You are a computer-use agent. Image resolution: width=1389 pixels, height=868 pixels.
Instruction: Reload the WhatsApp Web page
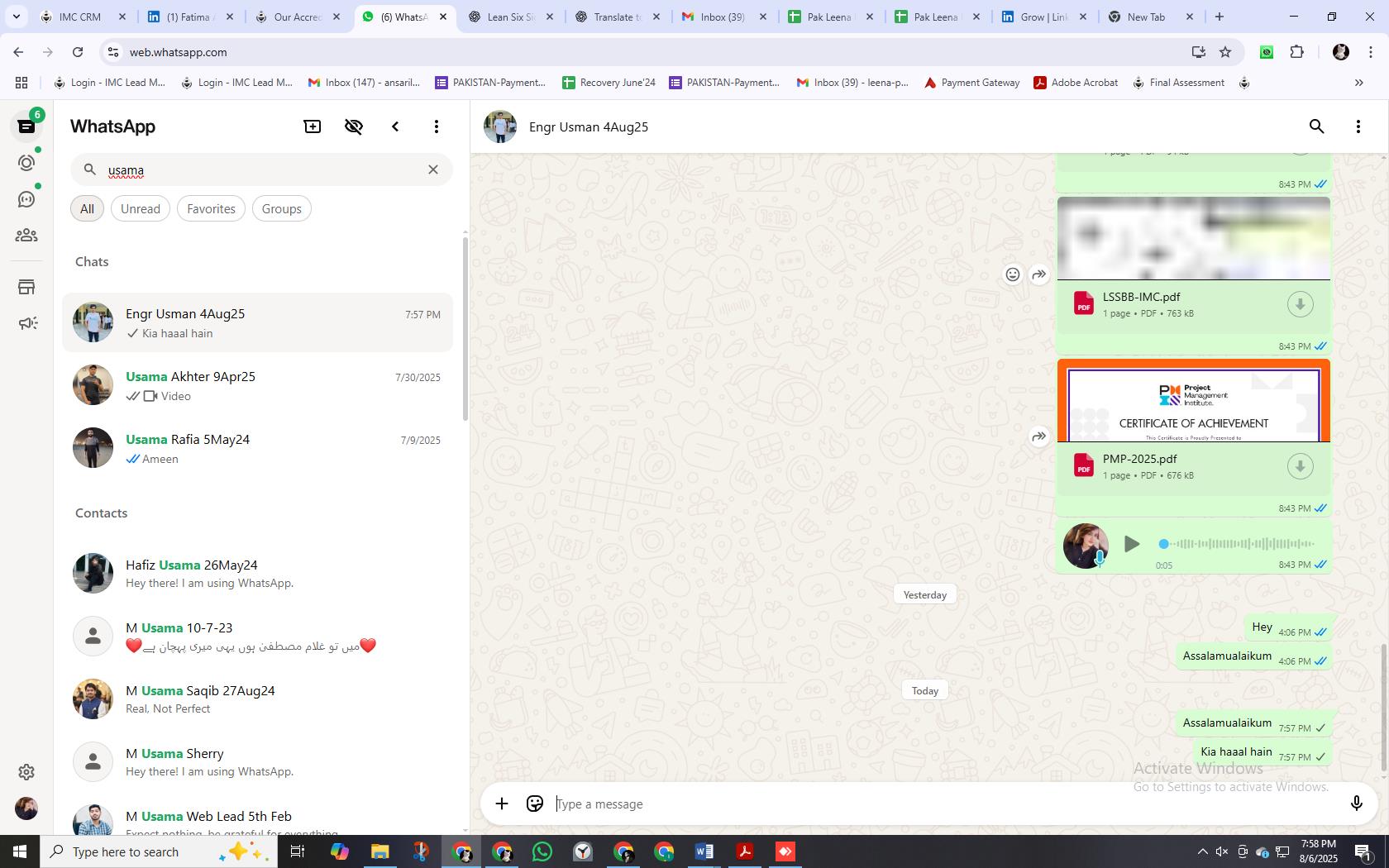78,52
